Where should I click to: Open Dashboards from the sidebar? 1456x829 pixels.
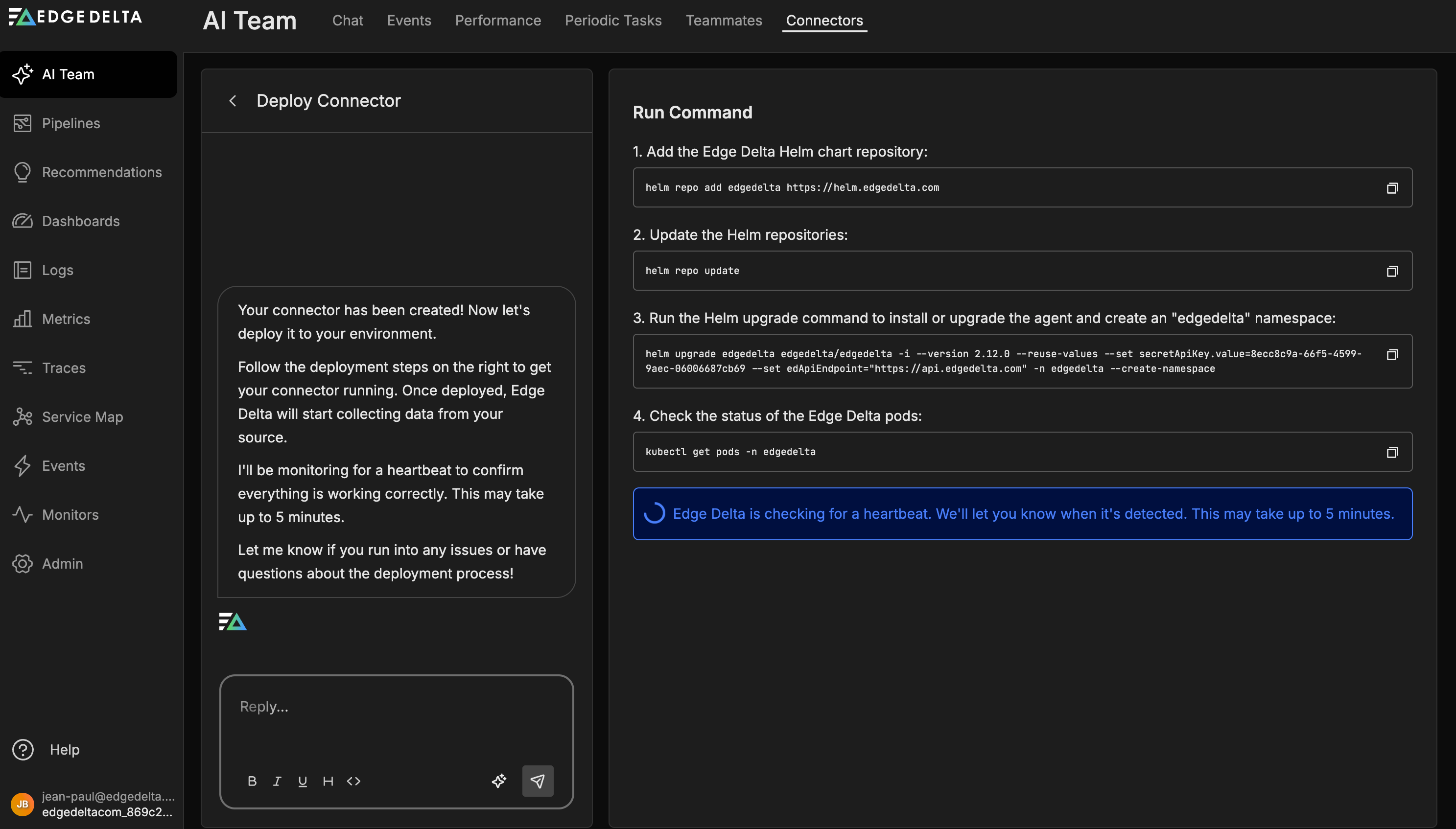pyautogui.click(x=81, y=221)
